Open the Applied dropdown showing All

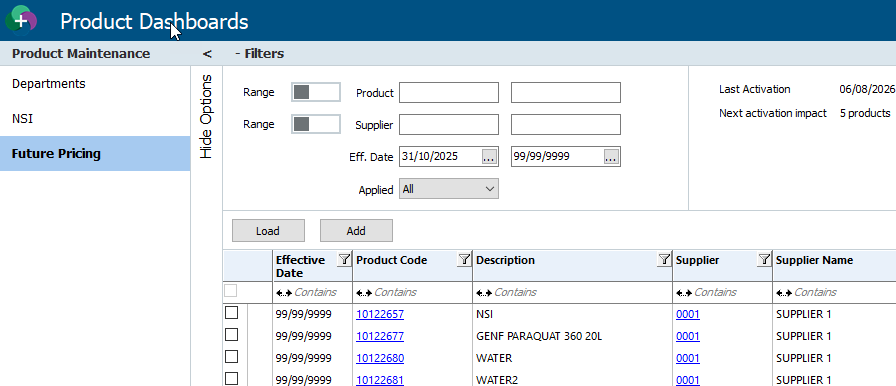pyautogui.click(x=449, y=189)
